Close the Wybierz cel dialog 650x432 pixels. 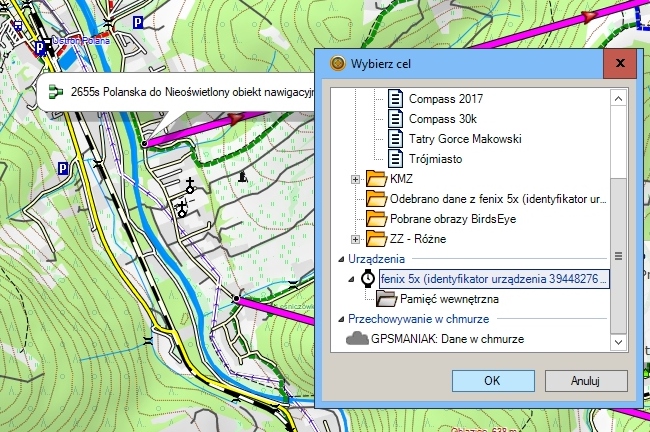coord(620,63)
